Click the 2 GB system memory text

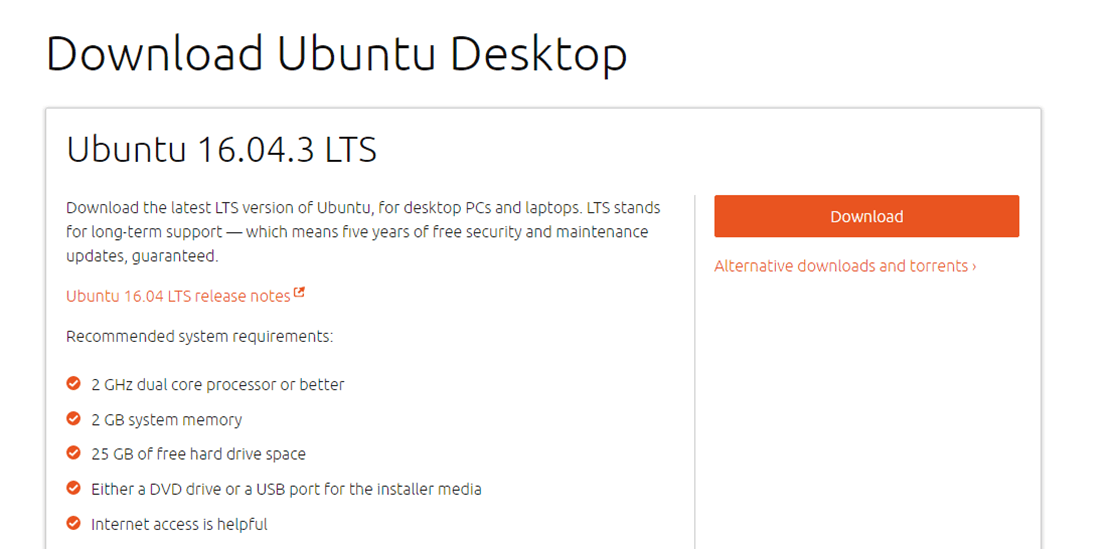pos(166,420)
